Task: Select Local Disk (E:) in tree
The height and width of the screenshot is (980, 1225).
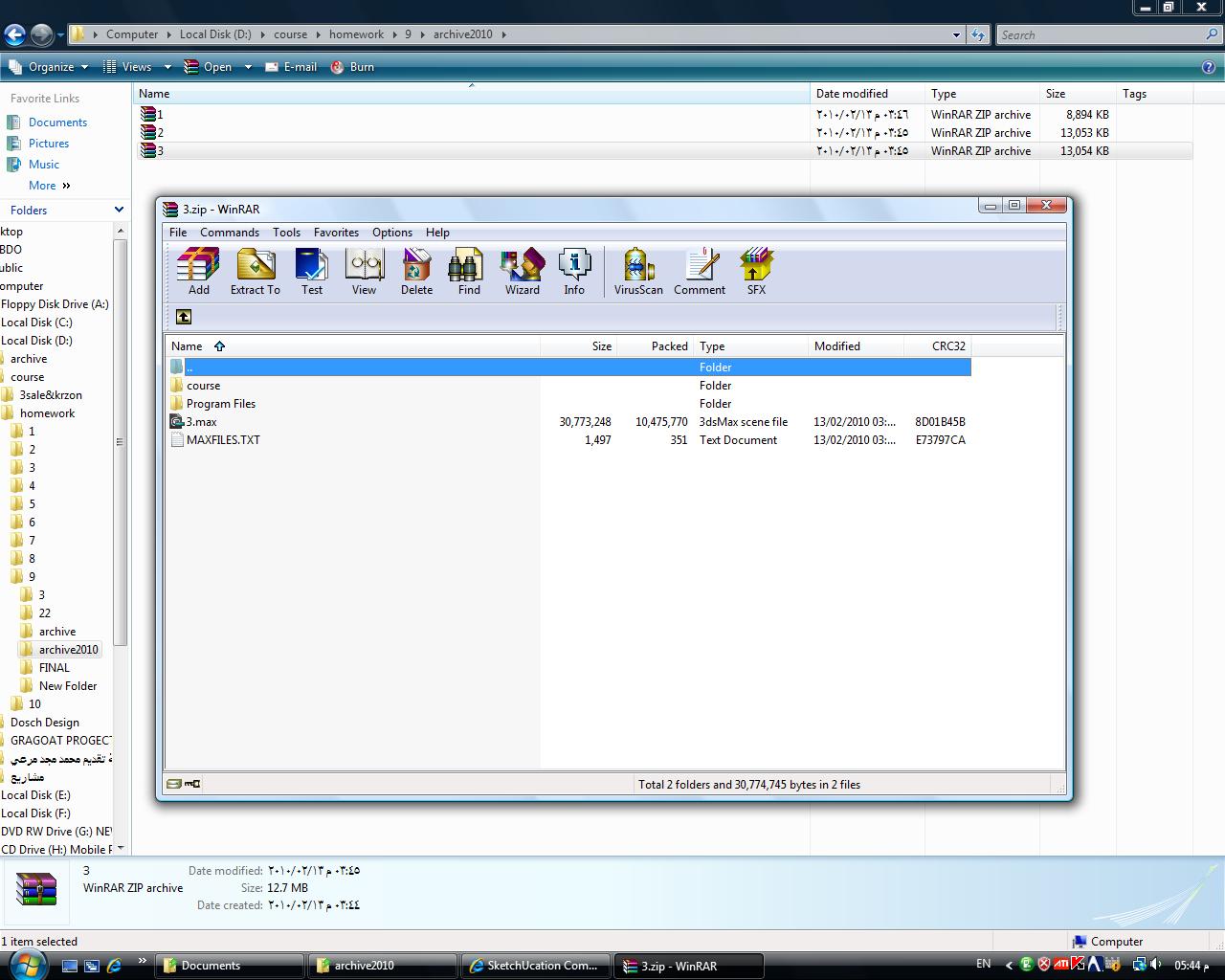Action: [x=35, y=795]
